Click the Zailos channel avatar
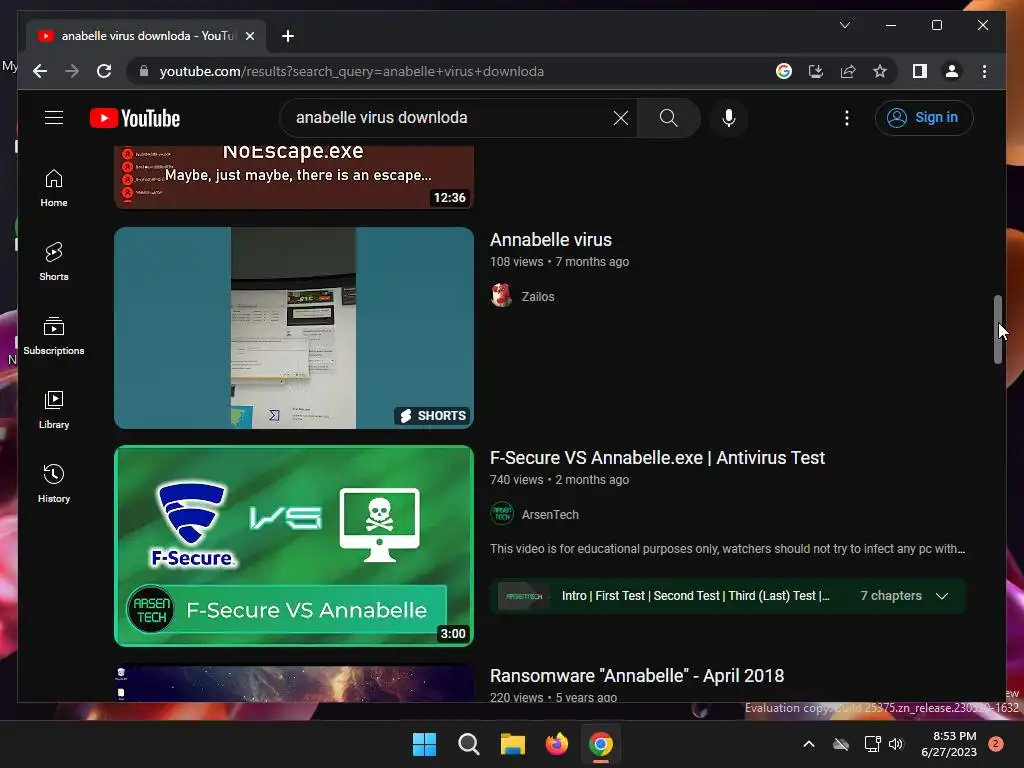Screen dimensions: 1024x768 502,296
